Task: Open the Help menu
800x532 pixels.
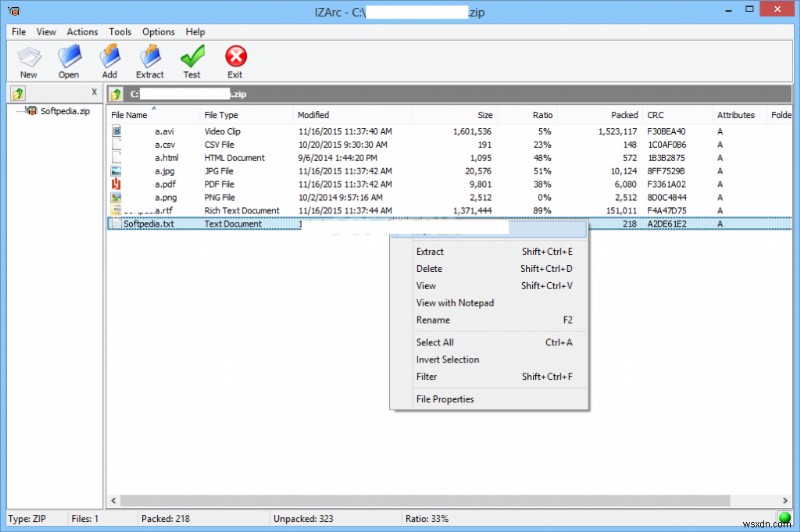Action: [x=195, y=32]
